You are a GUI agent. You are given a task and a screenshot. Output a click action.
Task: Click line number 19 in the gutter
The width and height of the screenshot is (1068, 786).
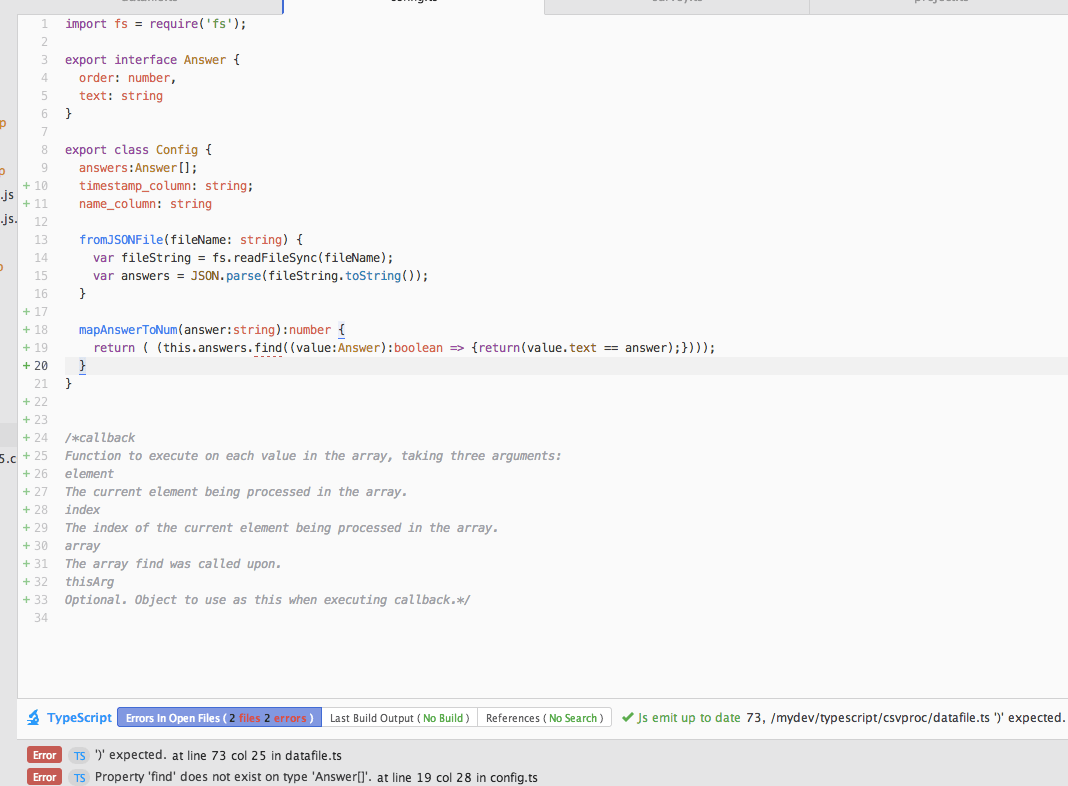pos(41,347)
